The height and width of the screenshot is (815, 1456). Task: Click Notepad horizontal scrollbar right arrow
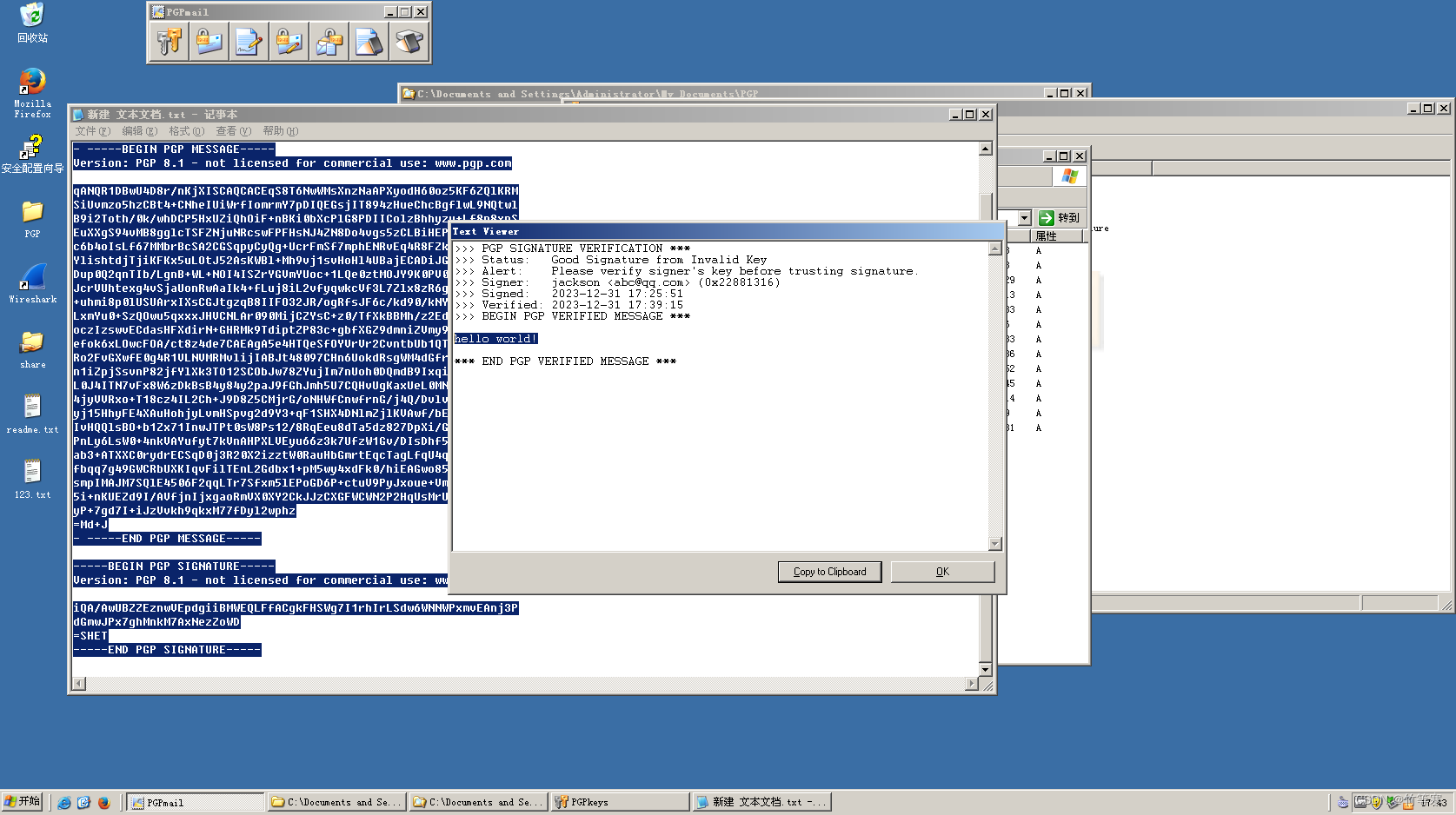972,684
